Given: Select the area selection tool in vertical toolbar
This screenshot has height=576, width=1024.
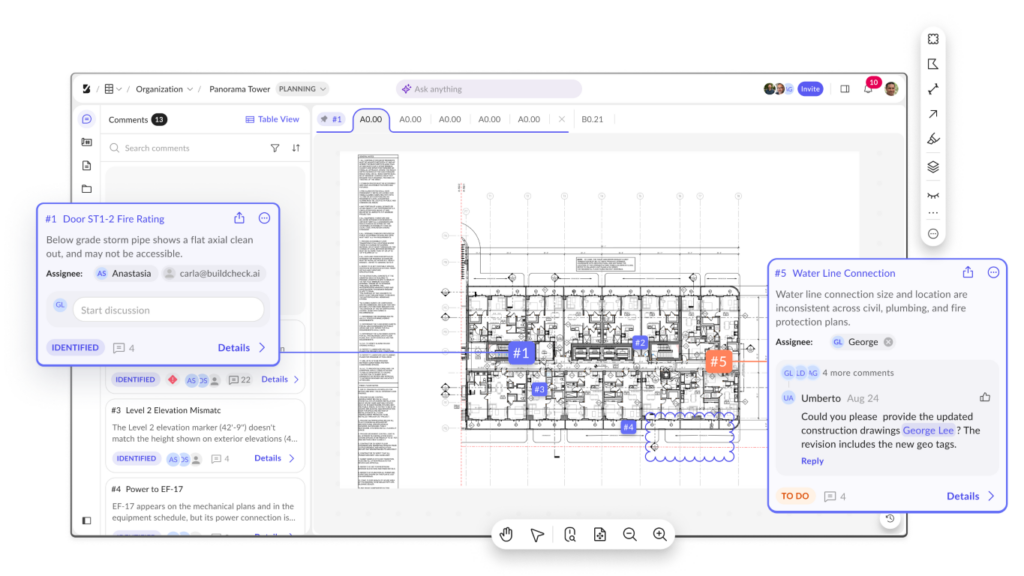Looking at the screenshot, I should click(932, 39).
